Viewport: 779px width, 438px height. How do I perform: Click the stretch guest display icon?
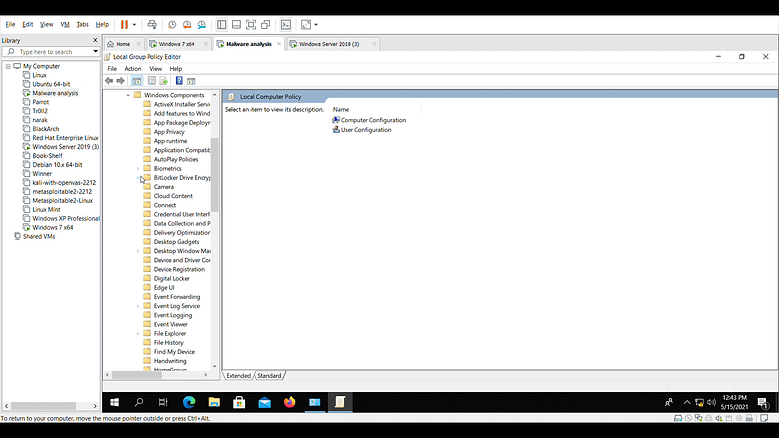tap(306, 24)
